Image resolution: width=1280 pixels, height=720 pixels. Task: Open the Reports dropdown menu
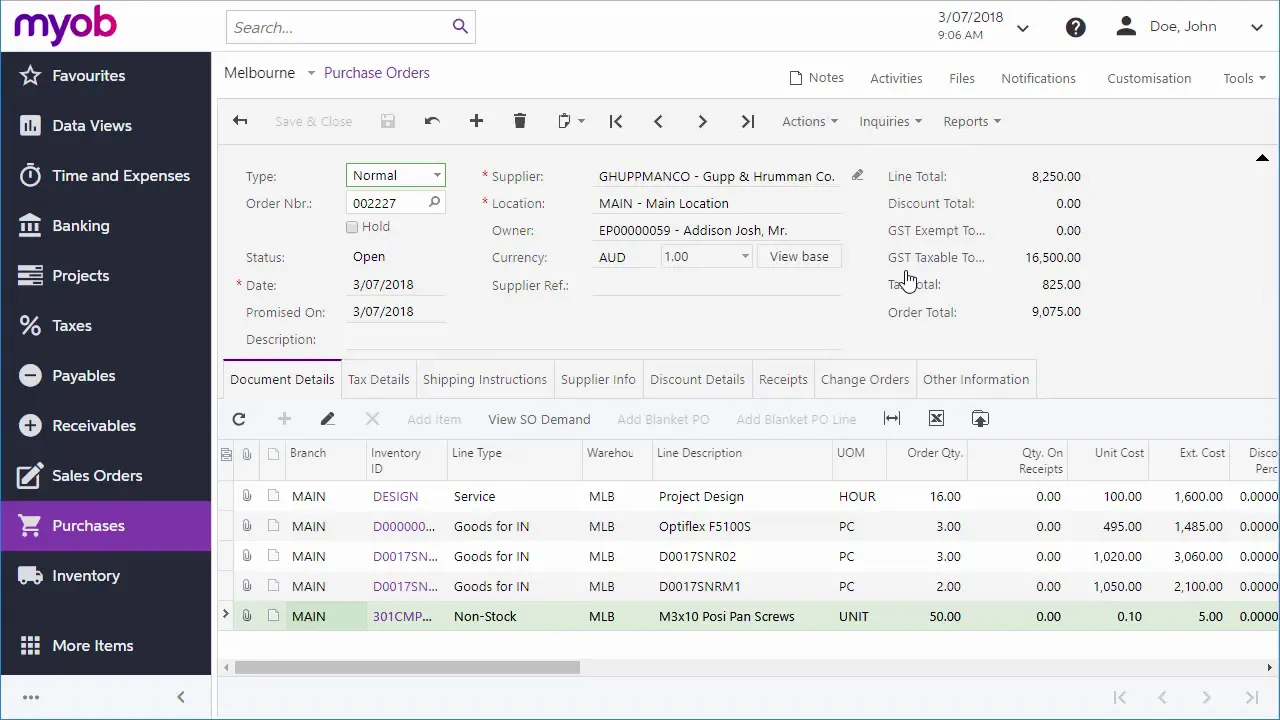pyautogui.click(x=972, y=121)
